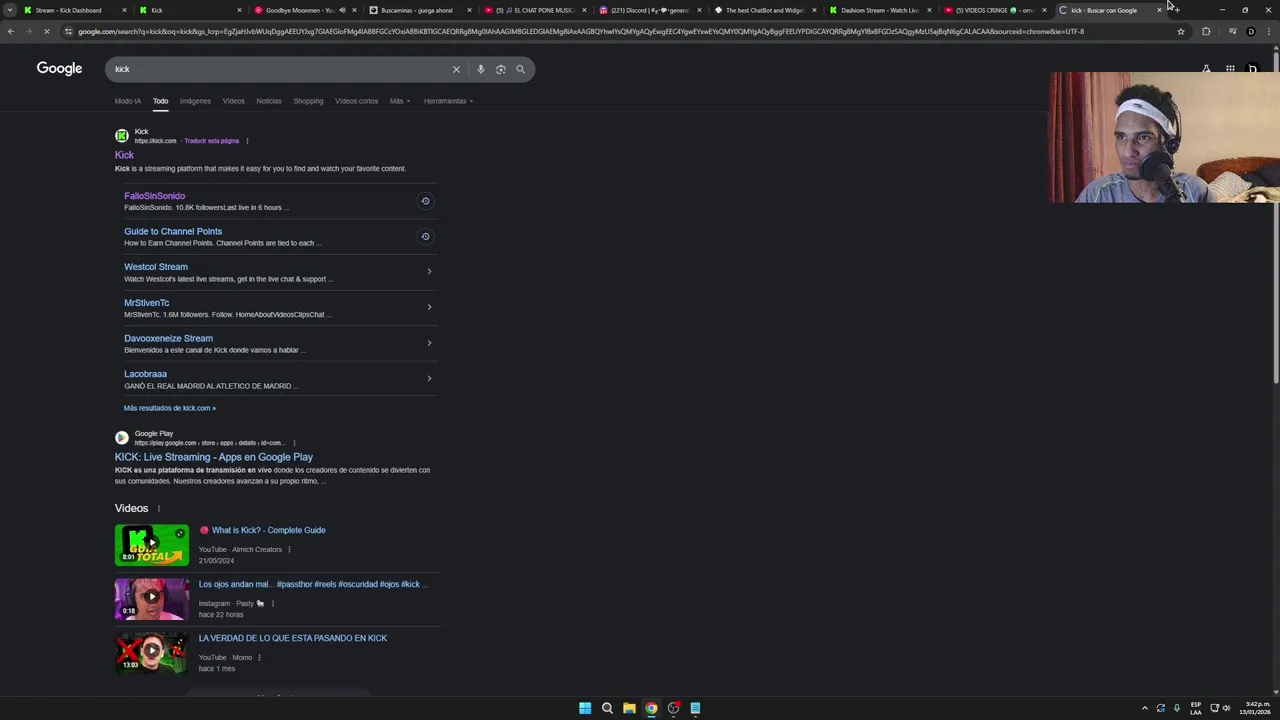The width and height of the screenshot is (1280, 720).
Task: Open the Windows Start menu
Action: 585,708
